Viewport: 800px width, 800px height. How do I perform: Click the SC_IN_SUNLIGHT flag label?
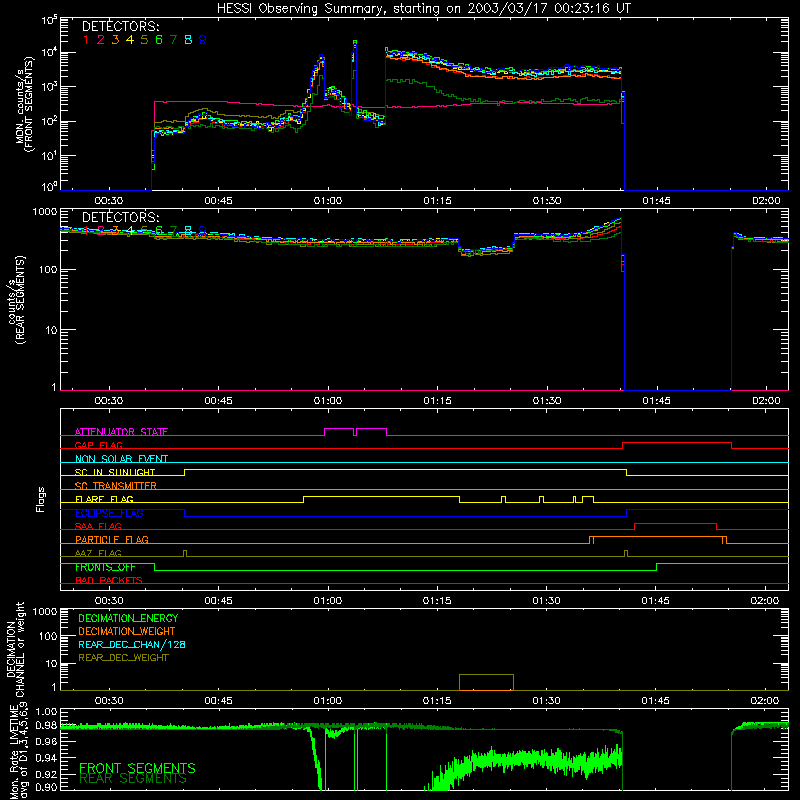pyautogui.click(x=115, y=472)
